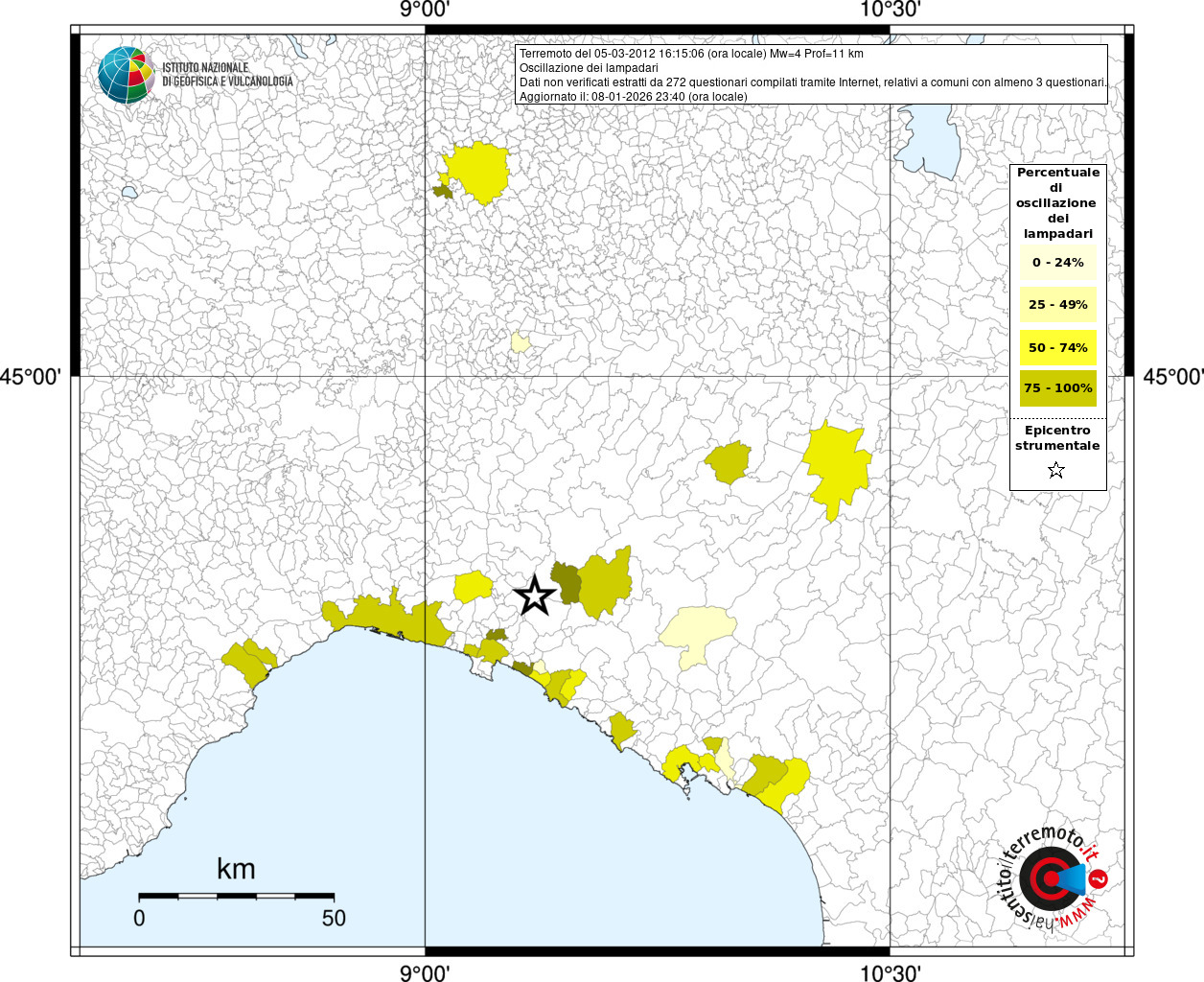
Task: Click the 'km' scale bar label
Action: pyautogui.click(x=236, y=869)
